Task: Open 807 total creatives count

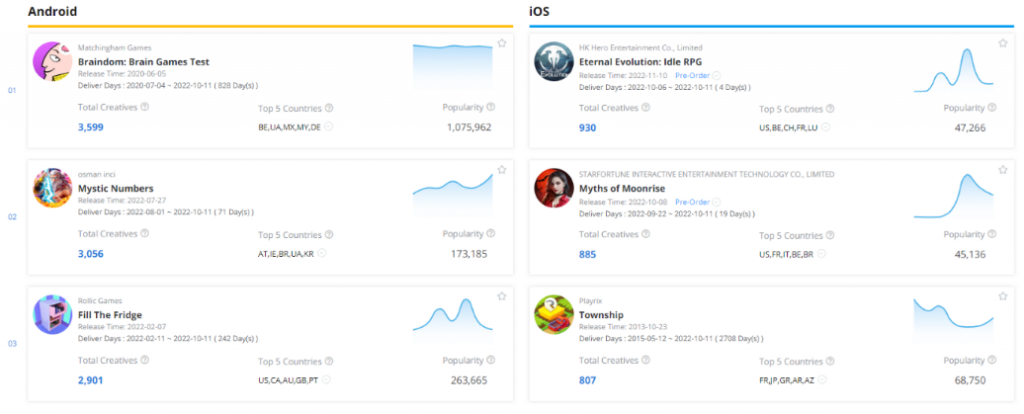Action: coord(588,381)
